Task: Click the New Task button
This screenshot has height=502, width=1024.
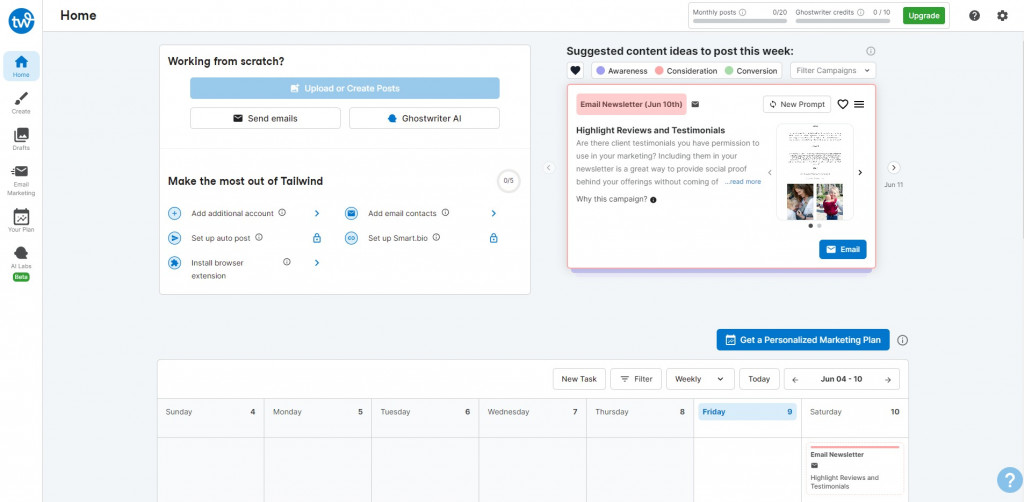Action: coord(579,379)
